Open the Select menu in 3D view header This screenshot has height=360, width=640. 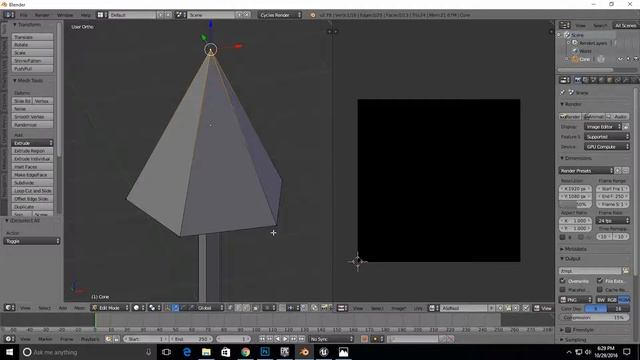pyautogui.click(x=44, y=308)
